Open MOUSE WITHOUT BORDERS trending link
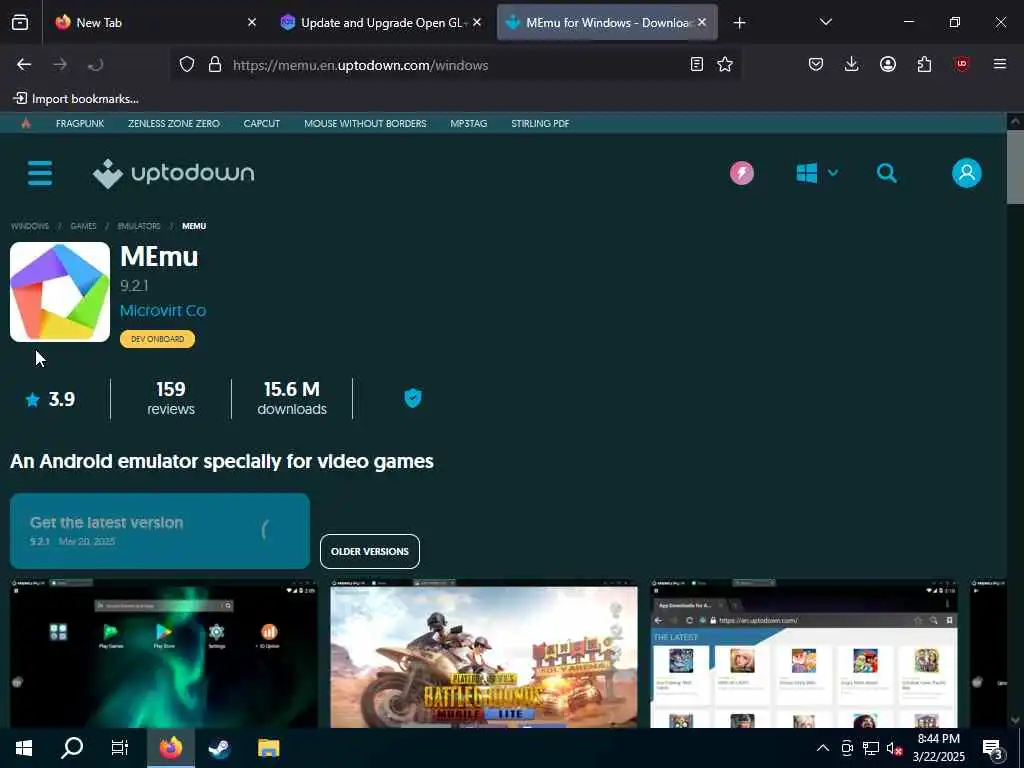The image size is (1024, 768). click(x=365, y=123)
